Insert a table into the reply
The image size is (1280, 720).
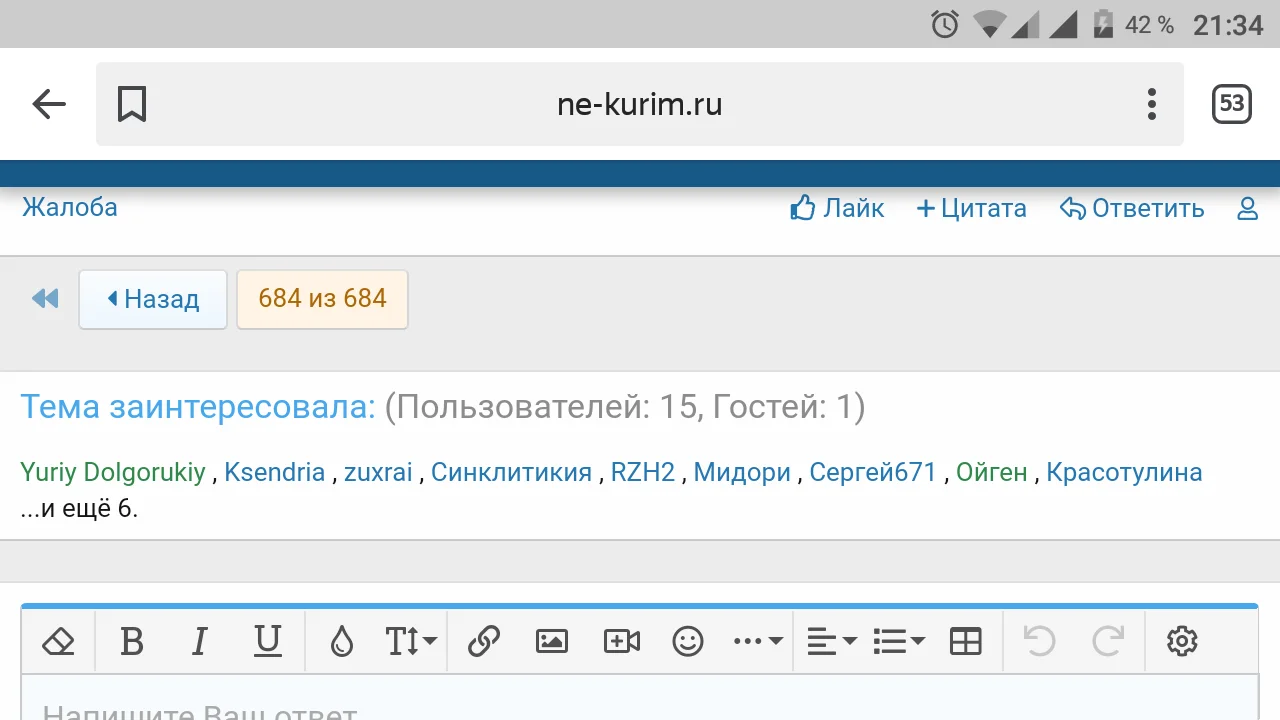964,641
